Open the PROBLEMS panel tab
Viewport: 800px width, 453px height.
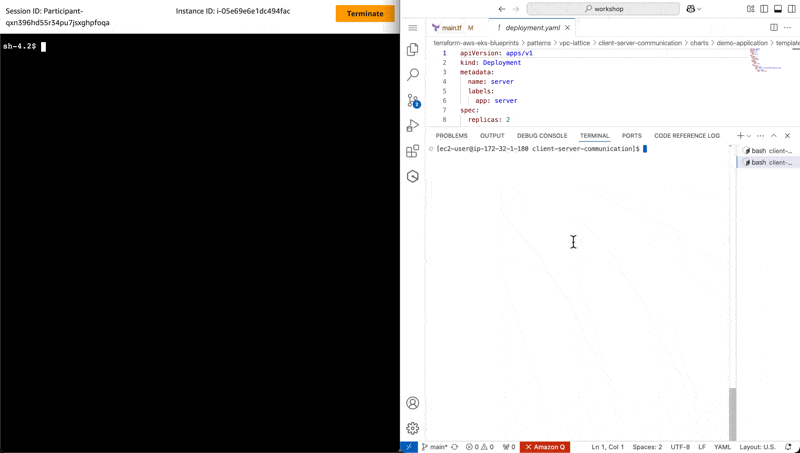[x=452, y=136]
